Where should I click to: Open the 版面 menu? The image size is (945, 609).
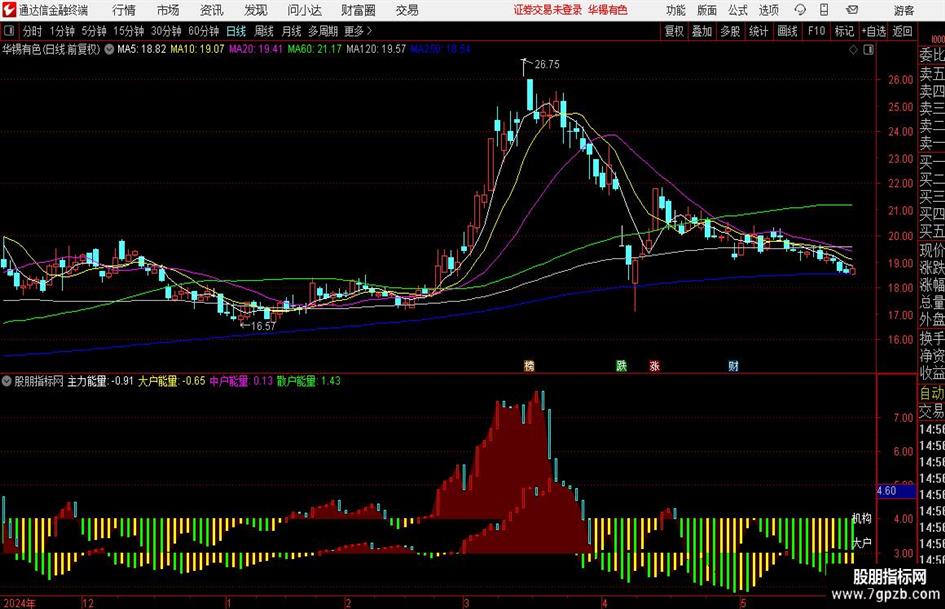click(706, 10)
